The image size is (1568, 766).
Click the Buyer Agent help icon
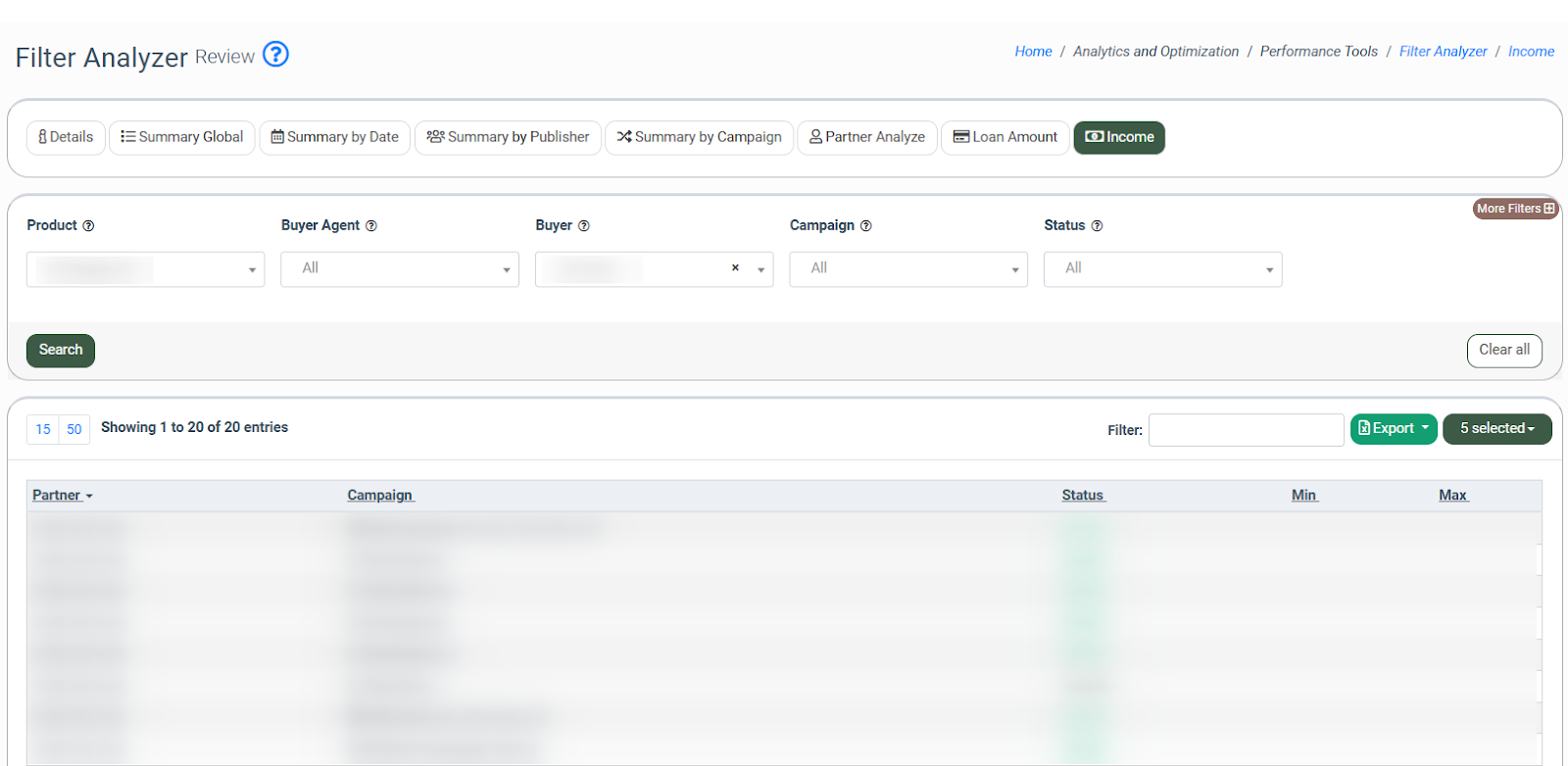371,226
